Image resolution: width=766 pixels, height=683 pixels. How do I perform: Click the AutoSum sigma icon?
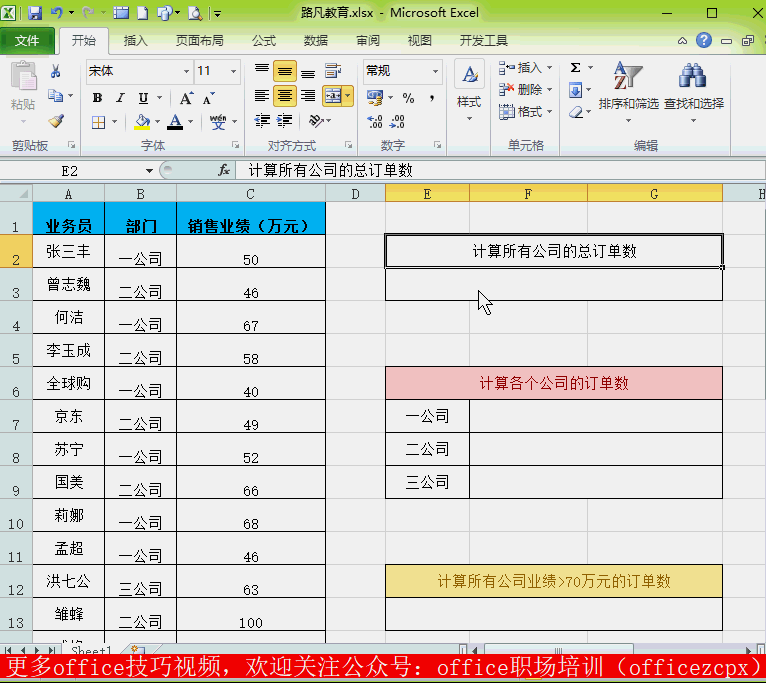click(576, 68)
